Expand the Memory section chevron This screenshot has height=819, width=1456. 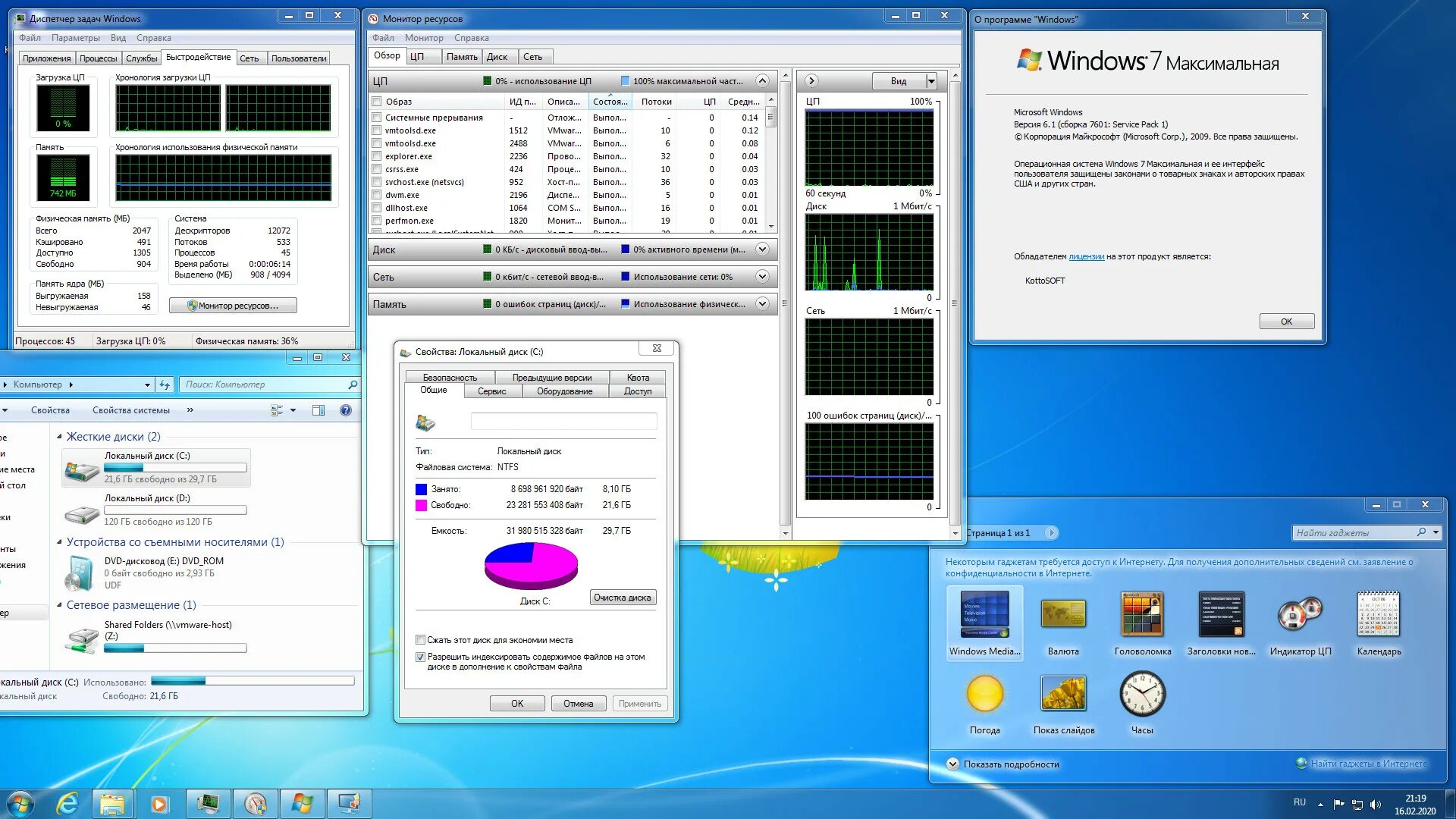763,304
